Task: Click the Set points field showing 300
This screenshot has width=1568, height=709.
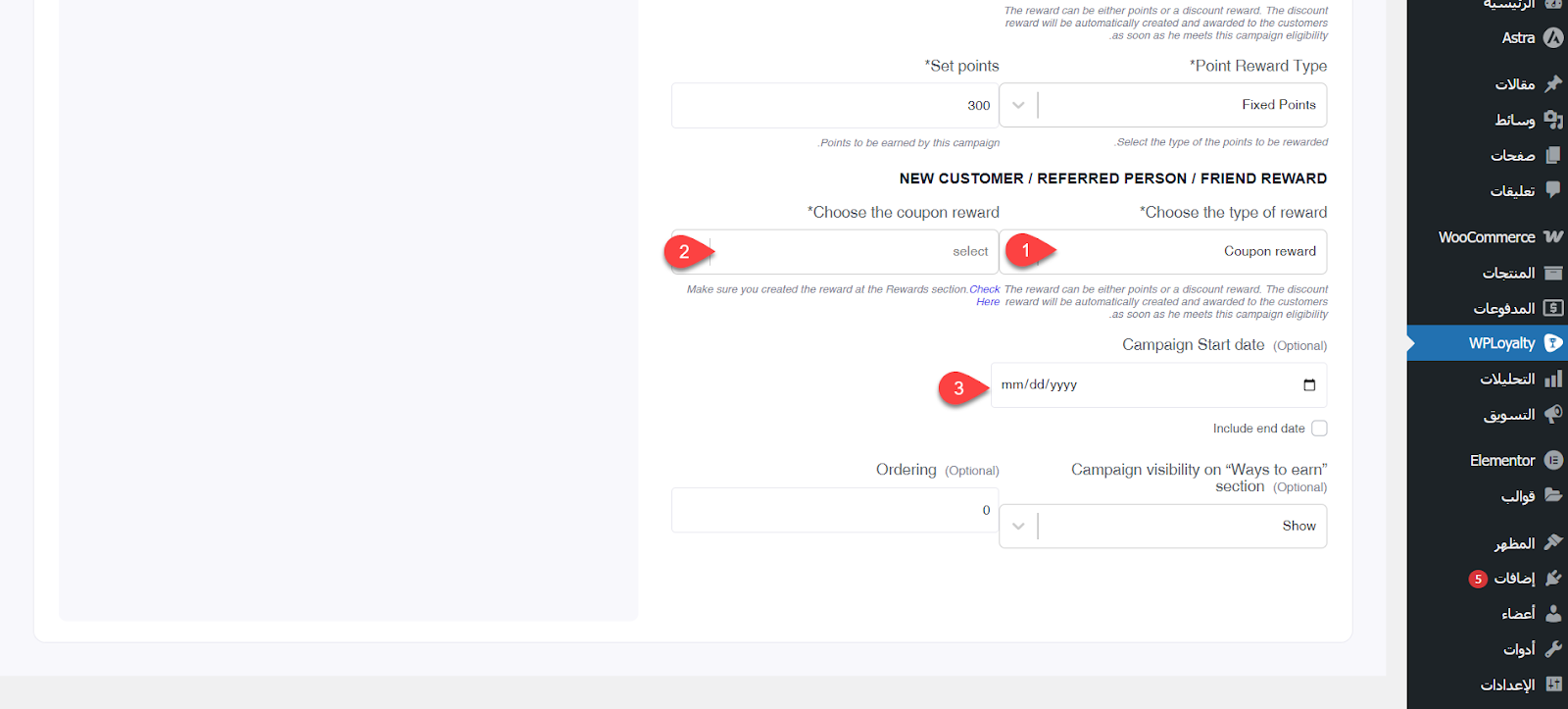Action: pyautogui.click(x=835, y=106)
